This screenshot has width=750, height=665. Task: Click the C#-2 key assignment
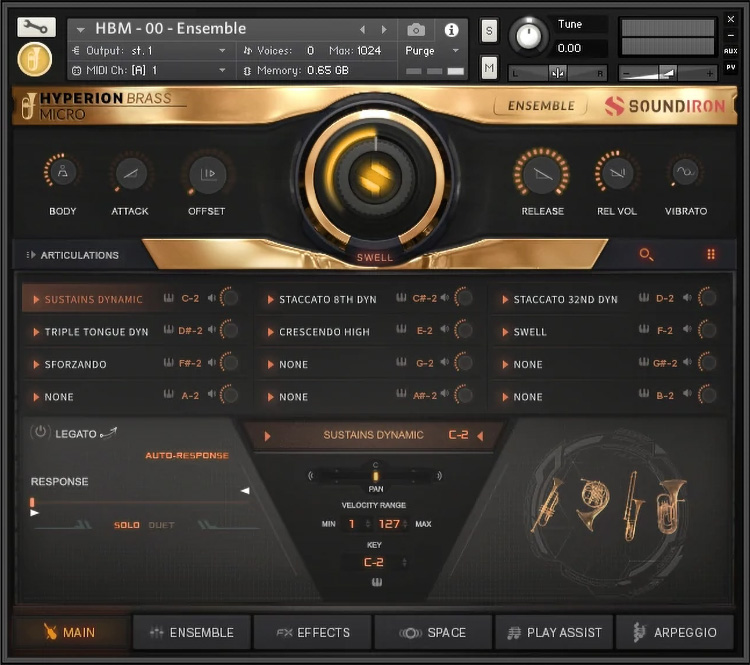coord(424,299)
